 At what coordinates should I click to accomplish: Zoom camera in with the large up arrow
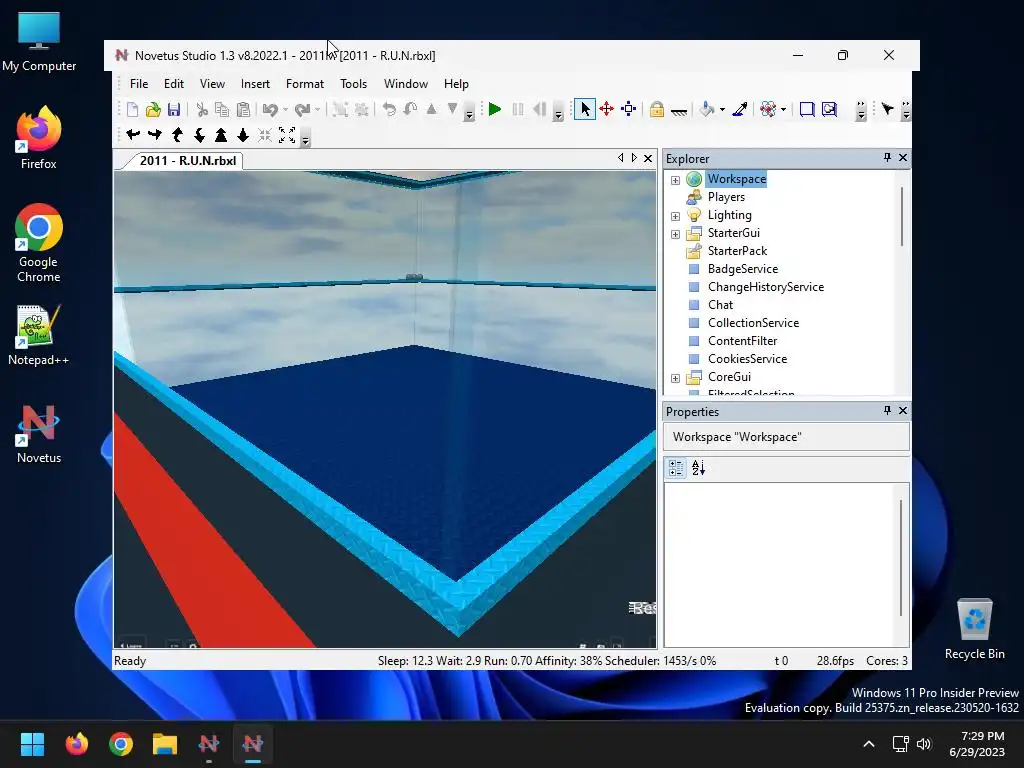(221, 135)
